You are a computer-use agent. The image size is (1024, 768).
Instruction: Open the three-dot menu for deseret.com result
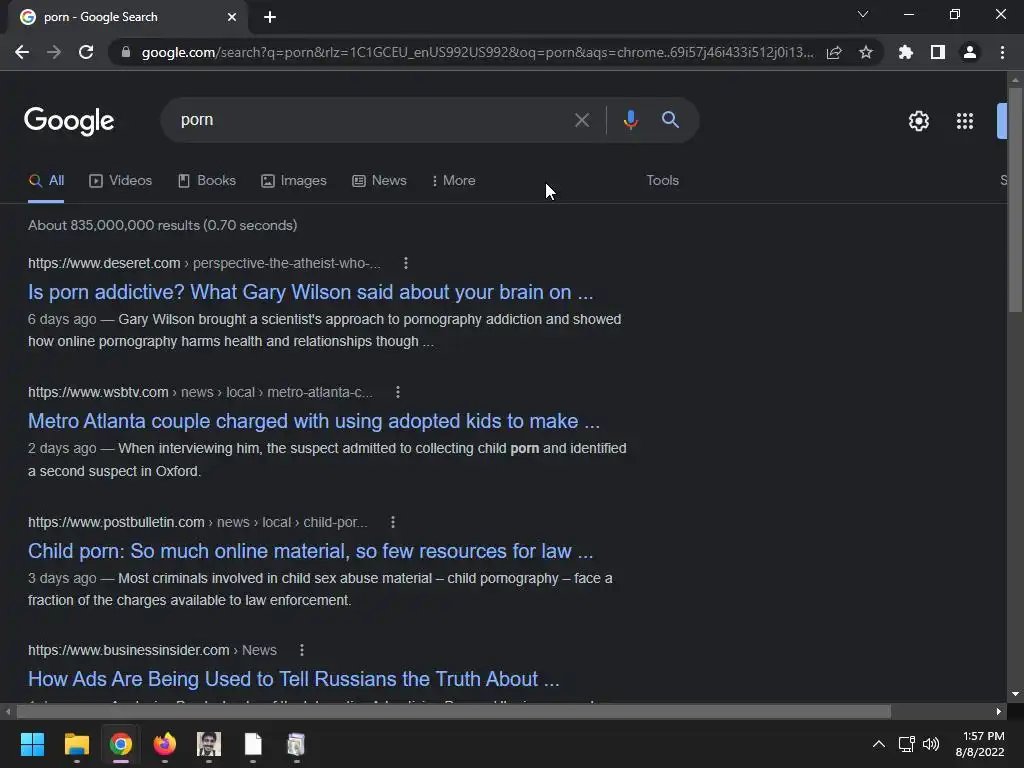(x=406, y=263)
